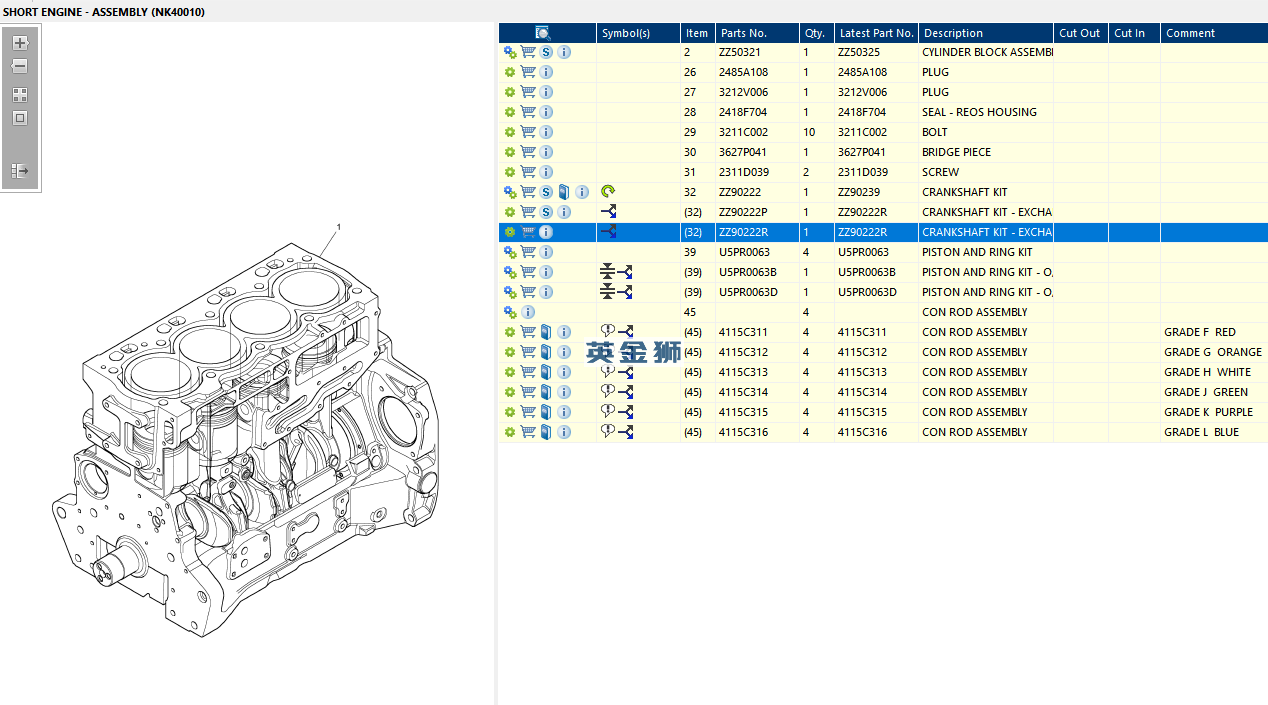Click the magnifier search icon in table header

(x=543, y=33)
